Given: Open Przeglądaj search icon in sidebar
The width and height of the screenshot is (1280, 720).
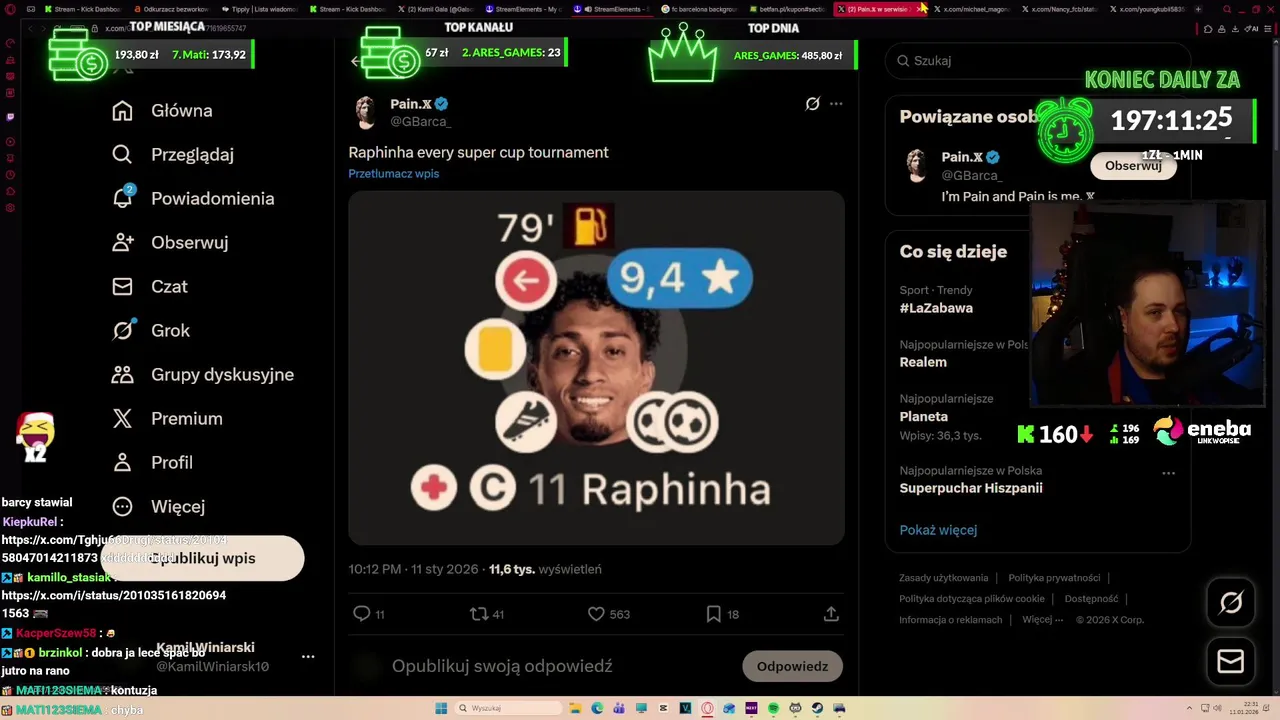Looking at the screenshot, I should [122, 155].
